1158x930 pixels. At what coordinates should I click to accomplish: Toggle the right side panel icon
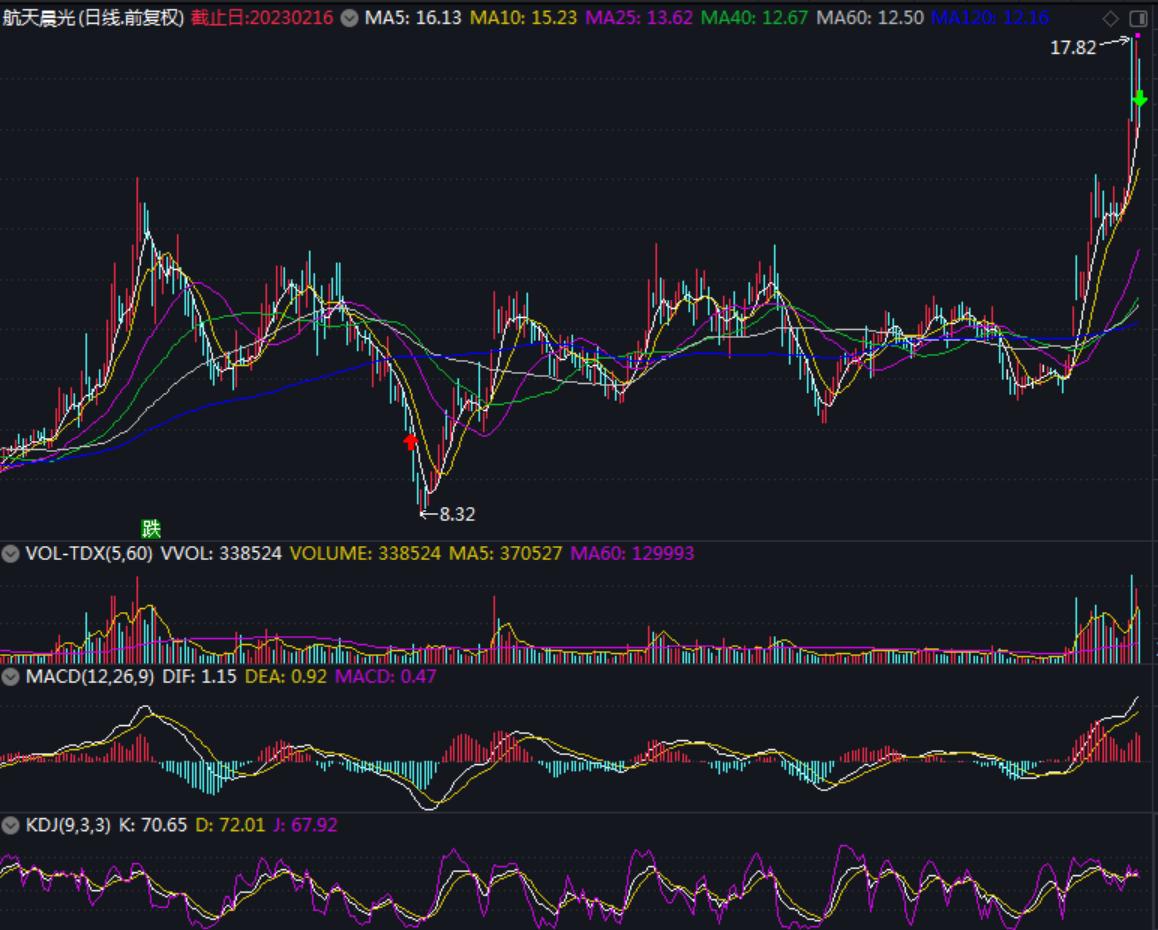1138,18
